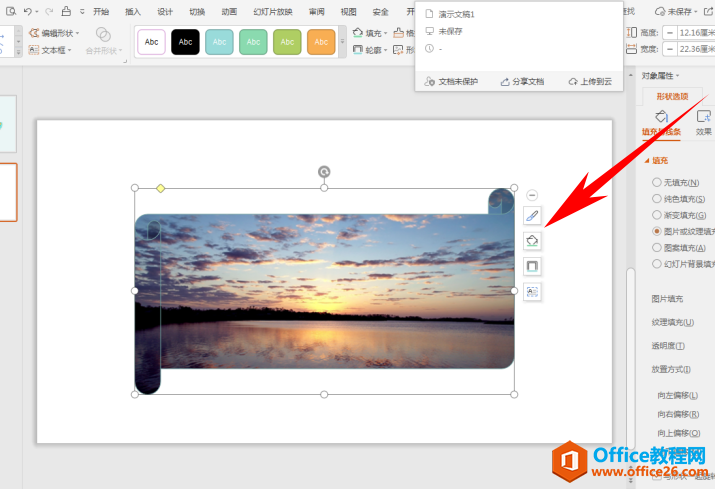Screen dimensions: 715x489
Task: Select Gradient Fill (渐变填充) radio option
Action: pos(656,214)
